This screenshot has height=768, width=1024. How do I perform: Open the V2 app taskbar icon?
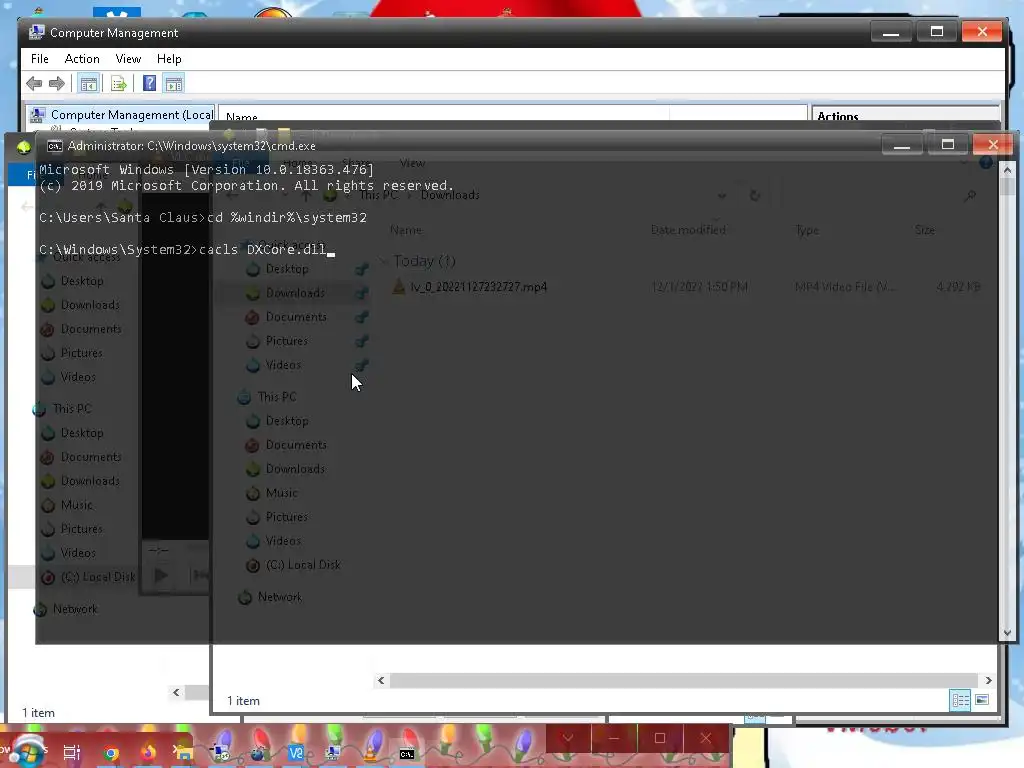coord(296,753)
